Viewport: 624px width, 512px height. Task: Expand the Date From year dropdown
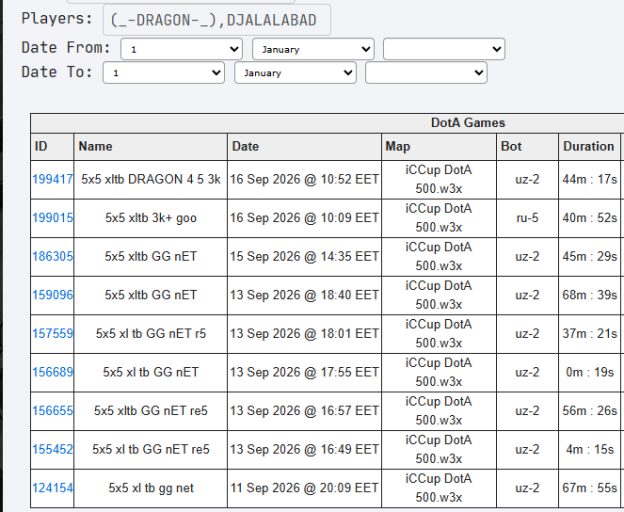pos(444,49)
